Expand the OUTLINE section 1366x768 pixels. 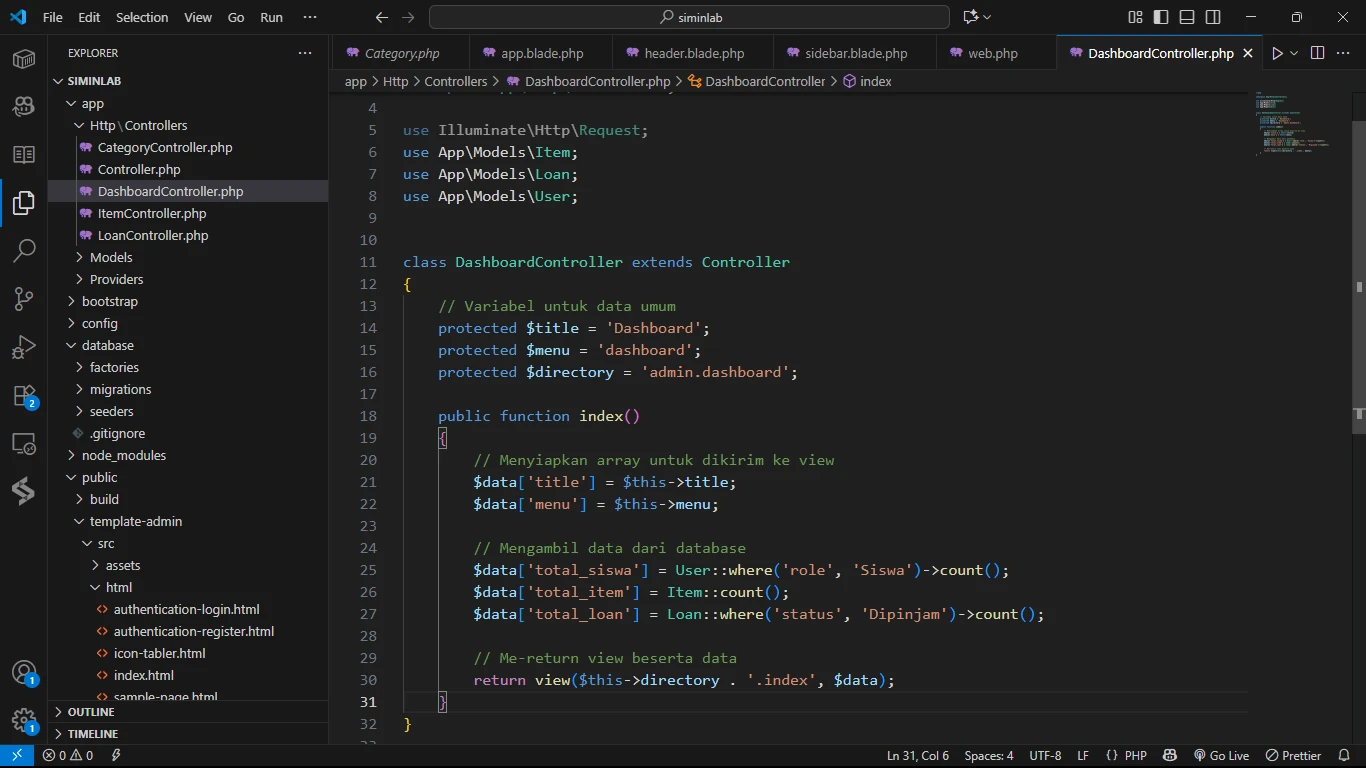(x=91, y=712)
